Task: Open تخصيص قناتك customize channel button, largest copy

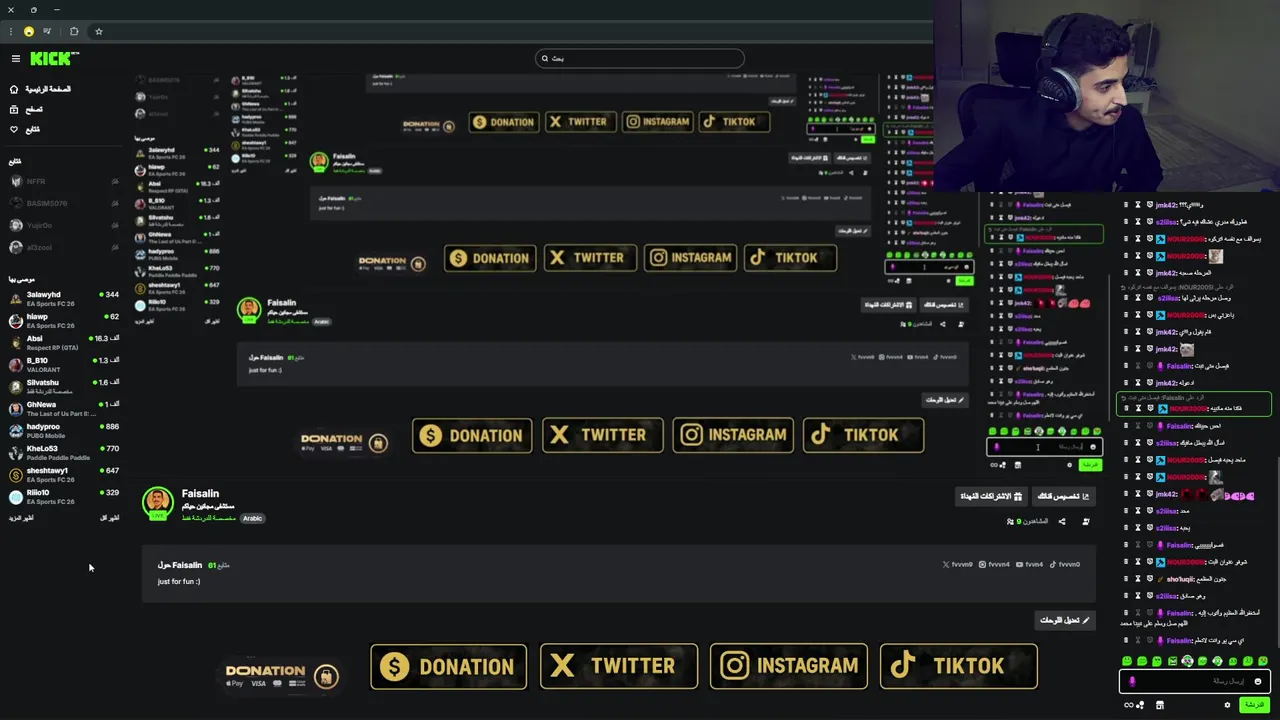Action: tap(1064, 496)
